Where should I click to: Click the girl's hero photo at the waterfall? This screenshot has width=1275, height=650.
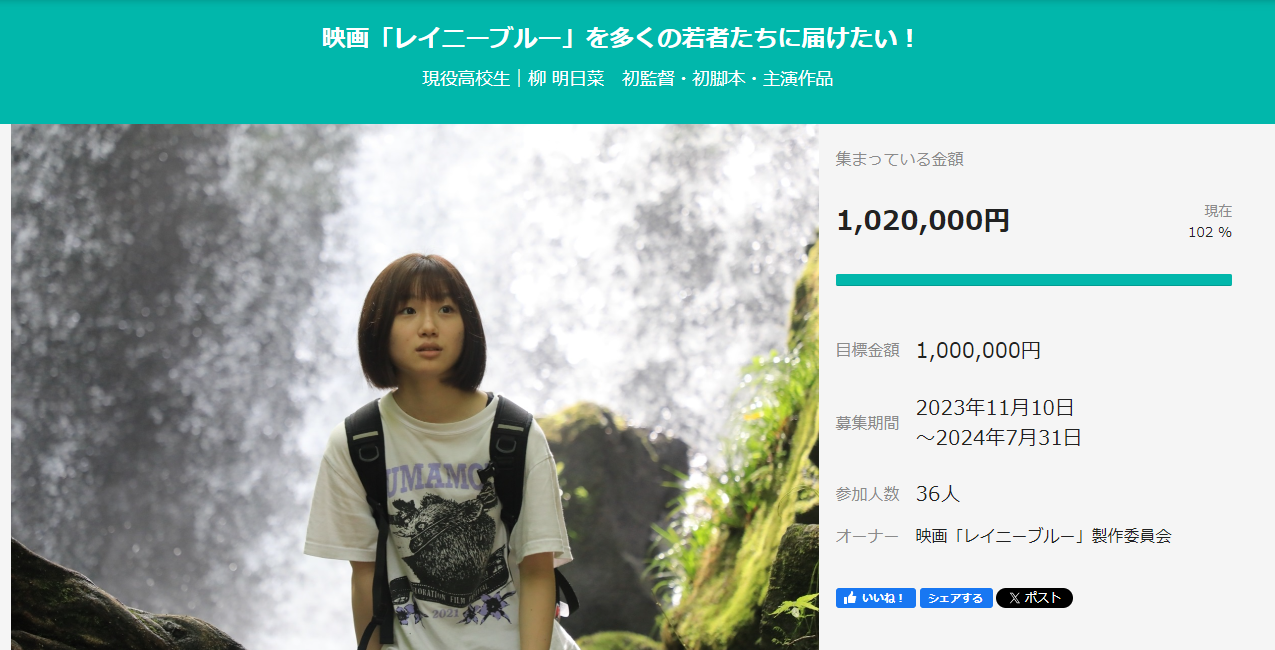pos(415,387)
